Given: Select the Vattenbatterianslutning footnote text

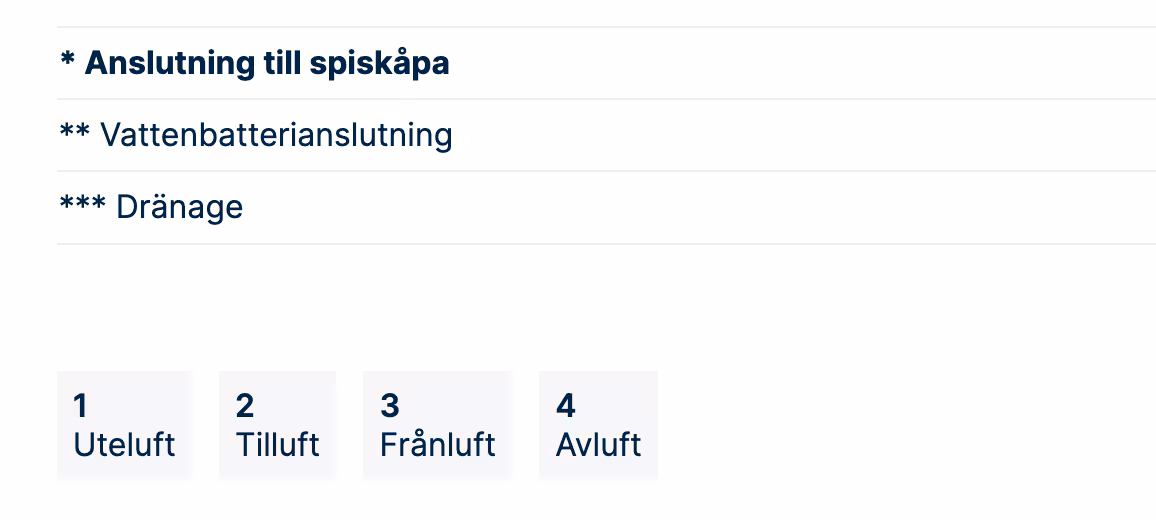Looking at the screenshot, I should coord(275,135).
